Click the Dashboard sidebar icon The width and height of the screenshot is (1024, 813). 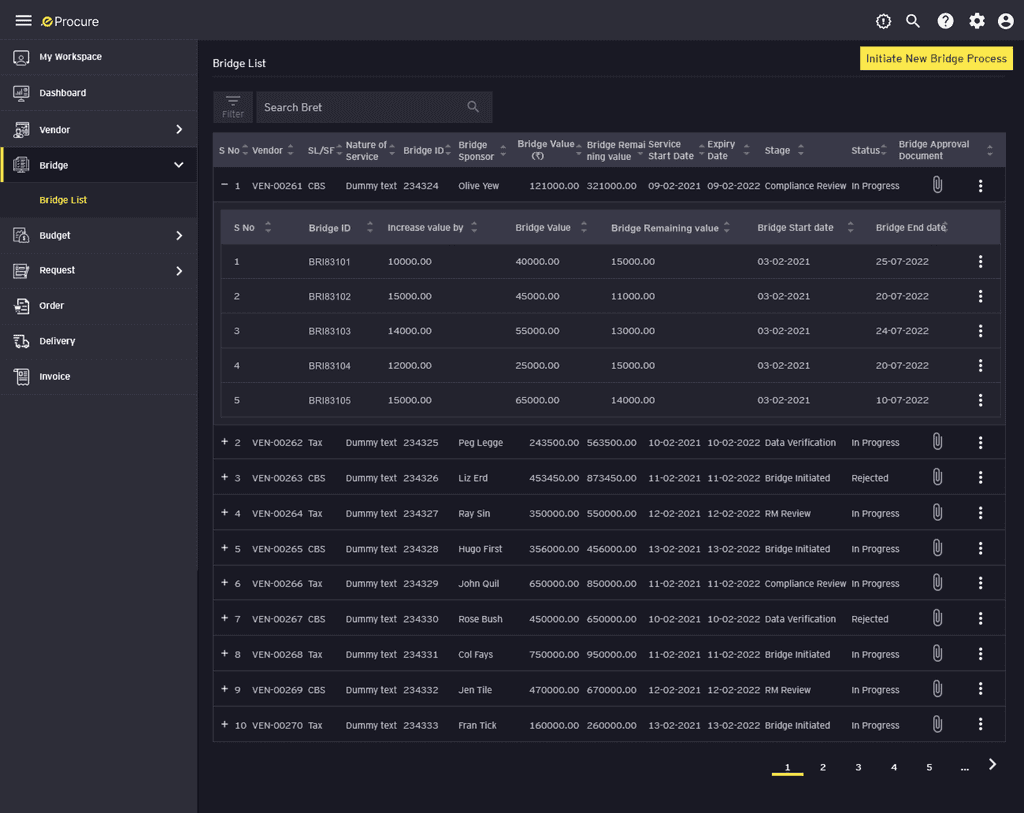click(x=21, y=93)
